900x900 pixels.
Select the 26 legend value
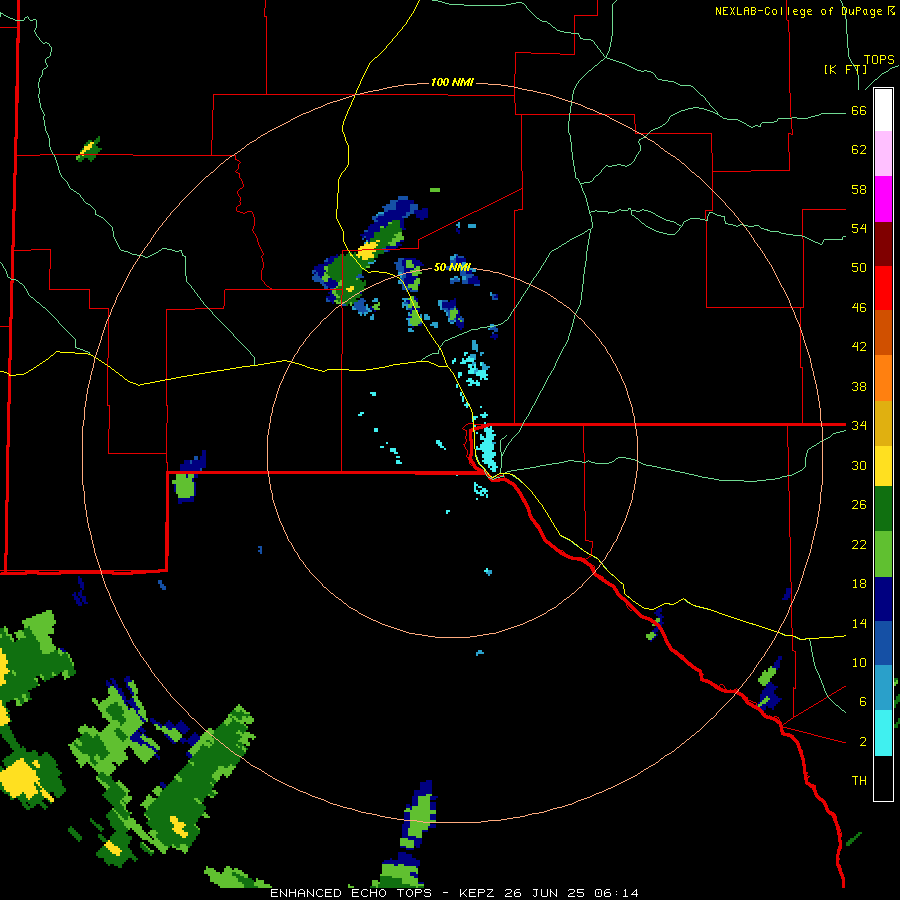pos(859,505)
